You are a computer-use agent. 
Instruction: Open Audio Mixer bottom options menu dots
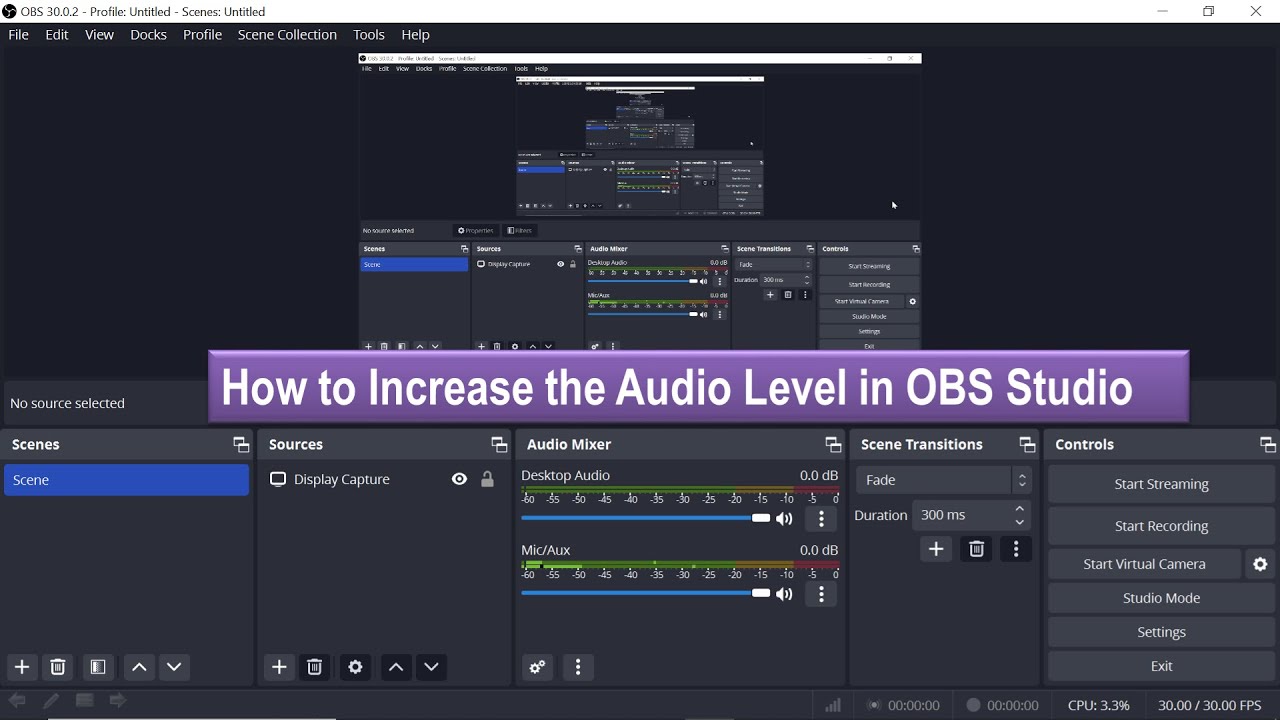(578, 667)
